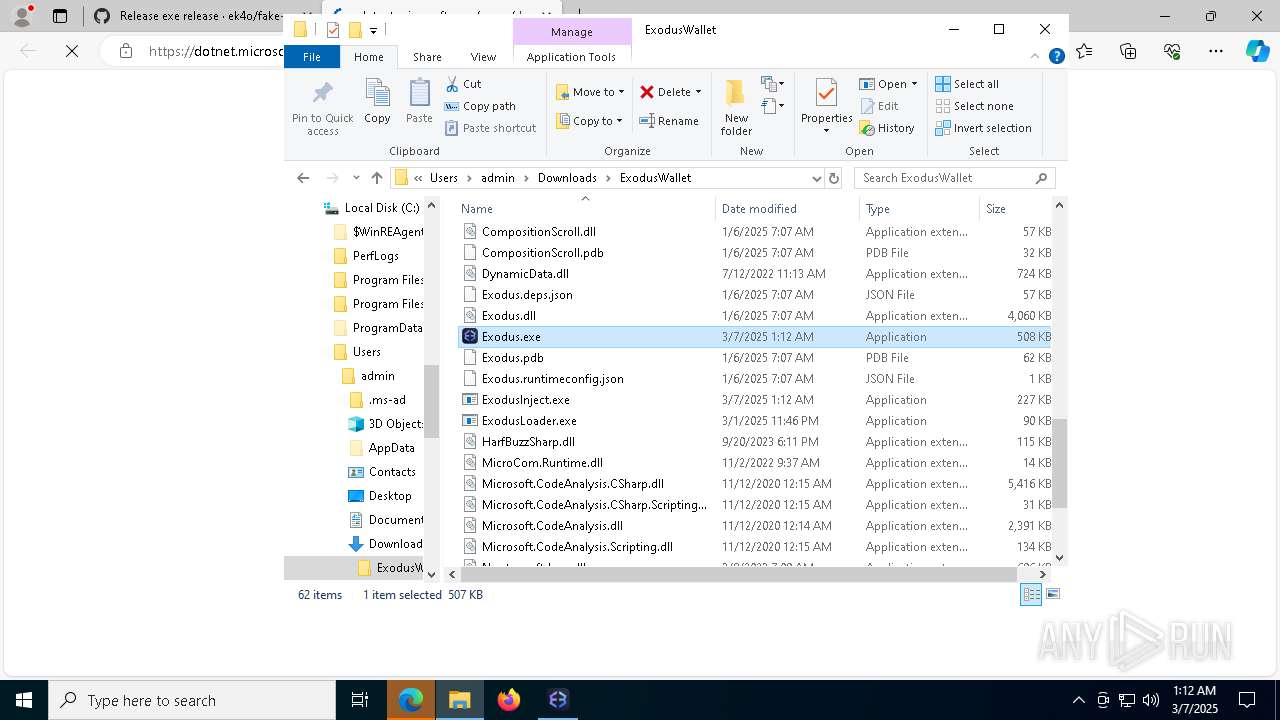
Task: Open Firefox from the taskbar
Action: (509, 700)
